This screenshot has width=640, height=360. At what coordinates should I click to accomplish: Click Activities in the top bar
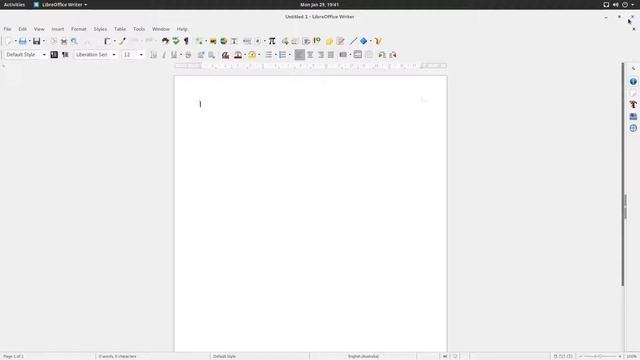(14, 4)
